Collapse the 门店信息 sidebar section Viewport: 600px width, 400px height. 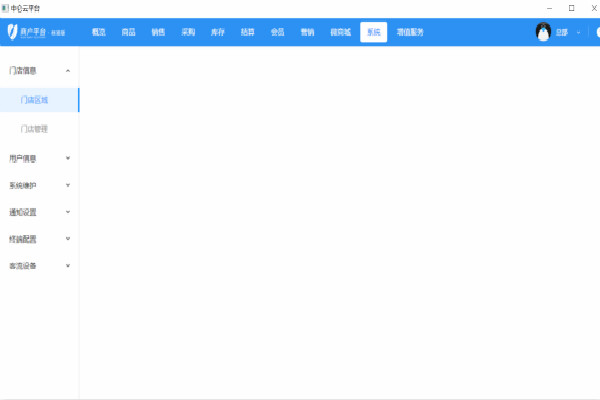(x=67, y=71)
